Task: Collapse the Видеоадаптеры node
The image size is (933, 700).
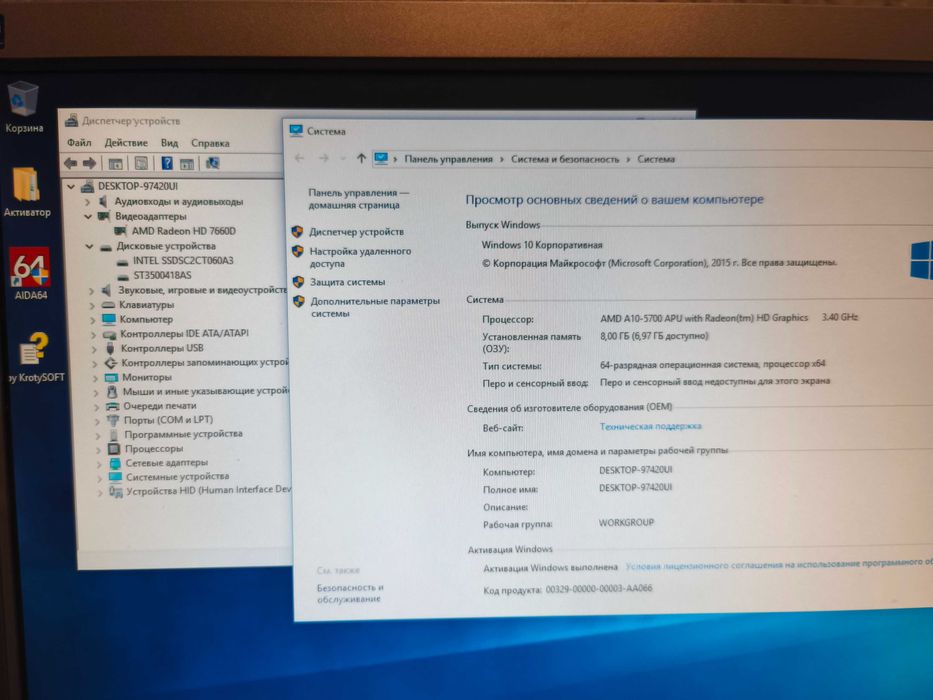Action: [x=89, y=216]
